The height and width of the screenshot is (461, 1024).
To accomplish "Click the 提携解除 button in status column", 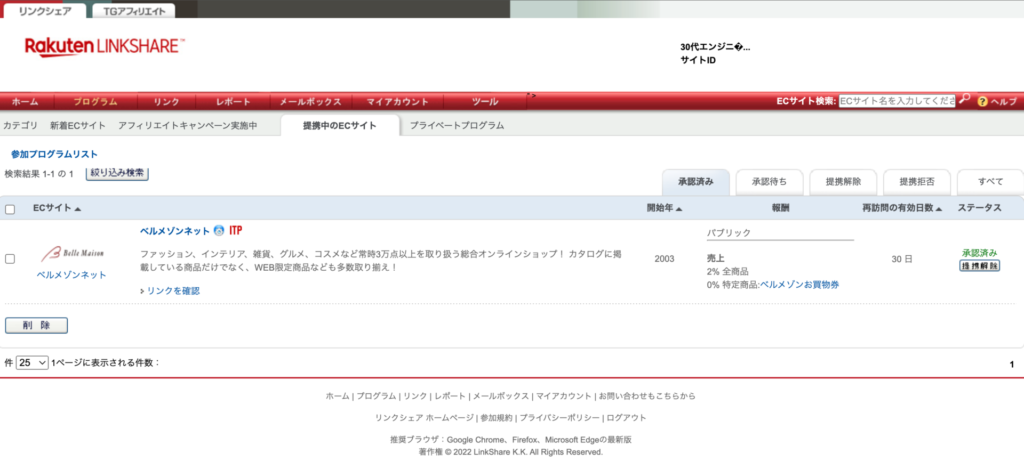I will pyautogui.click(x=980, y=267).
